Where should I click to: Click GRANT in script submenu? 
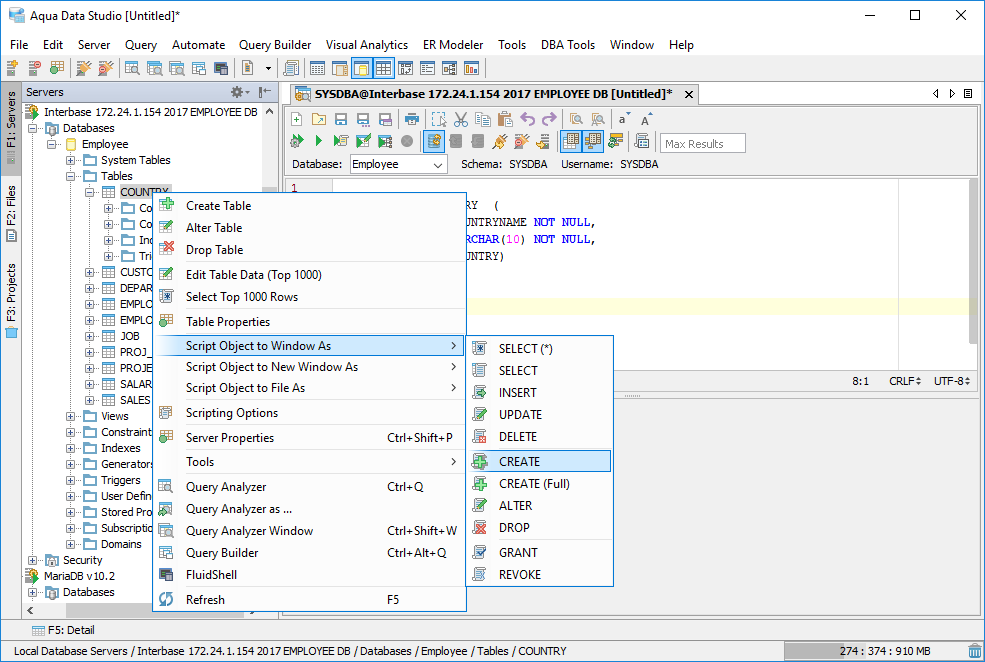[x=539, y=553]
